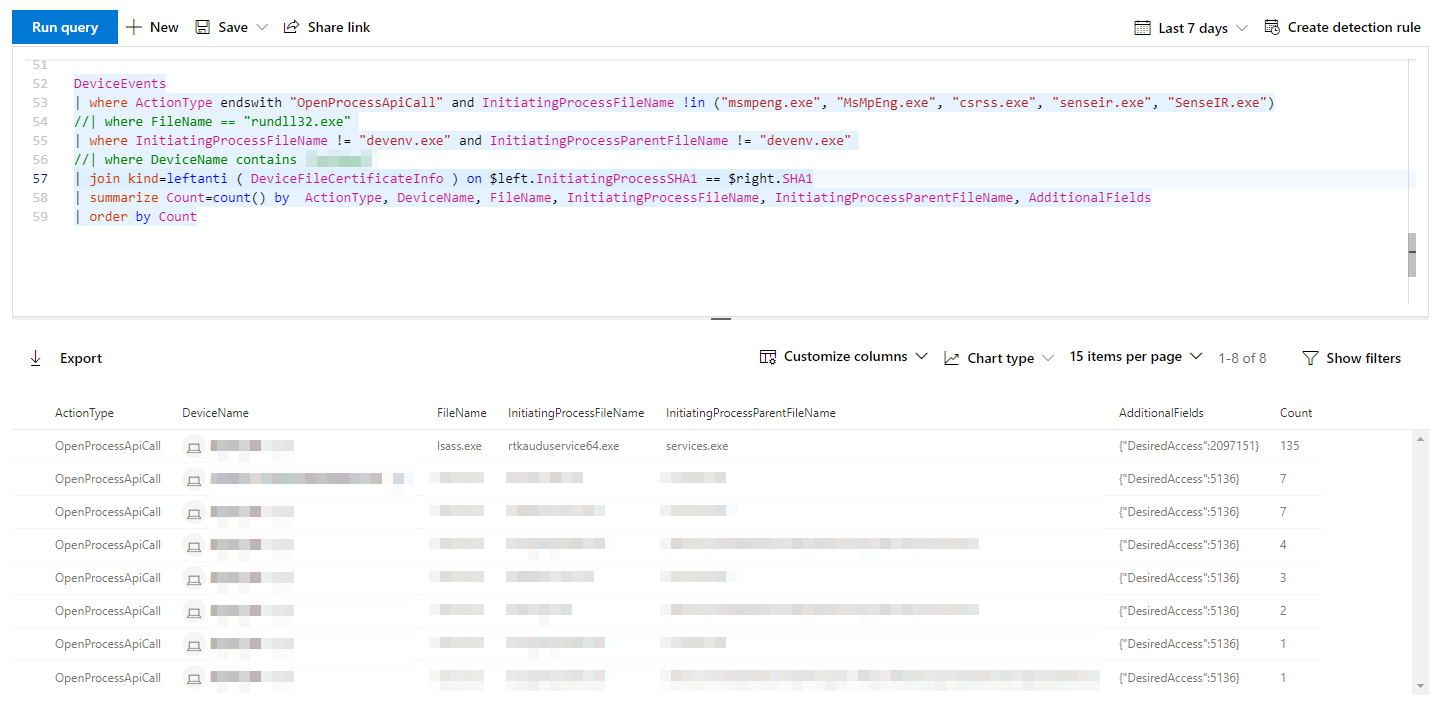The image size is (1442, 702).
Task: Click the editor vertical scrollbar thumb
Action: click(1412, 255)
